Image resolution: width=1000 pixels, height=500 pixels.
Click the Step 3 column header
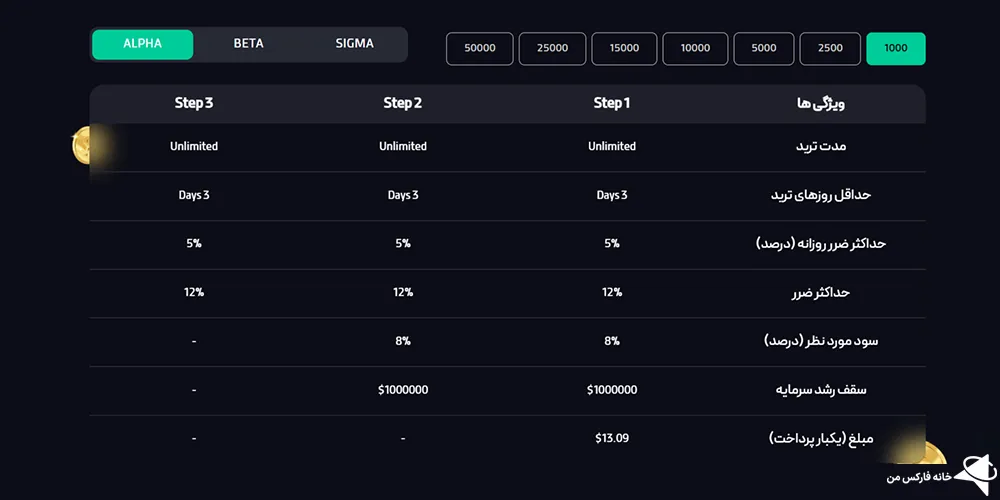194,103
